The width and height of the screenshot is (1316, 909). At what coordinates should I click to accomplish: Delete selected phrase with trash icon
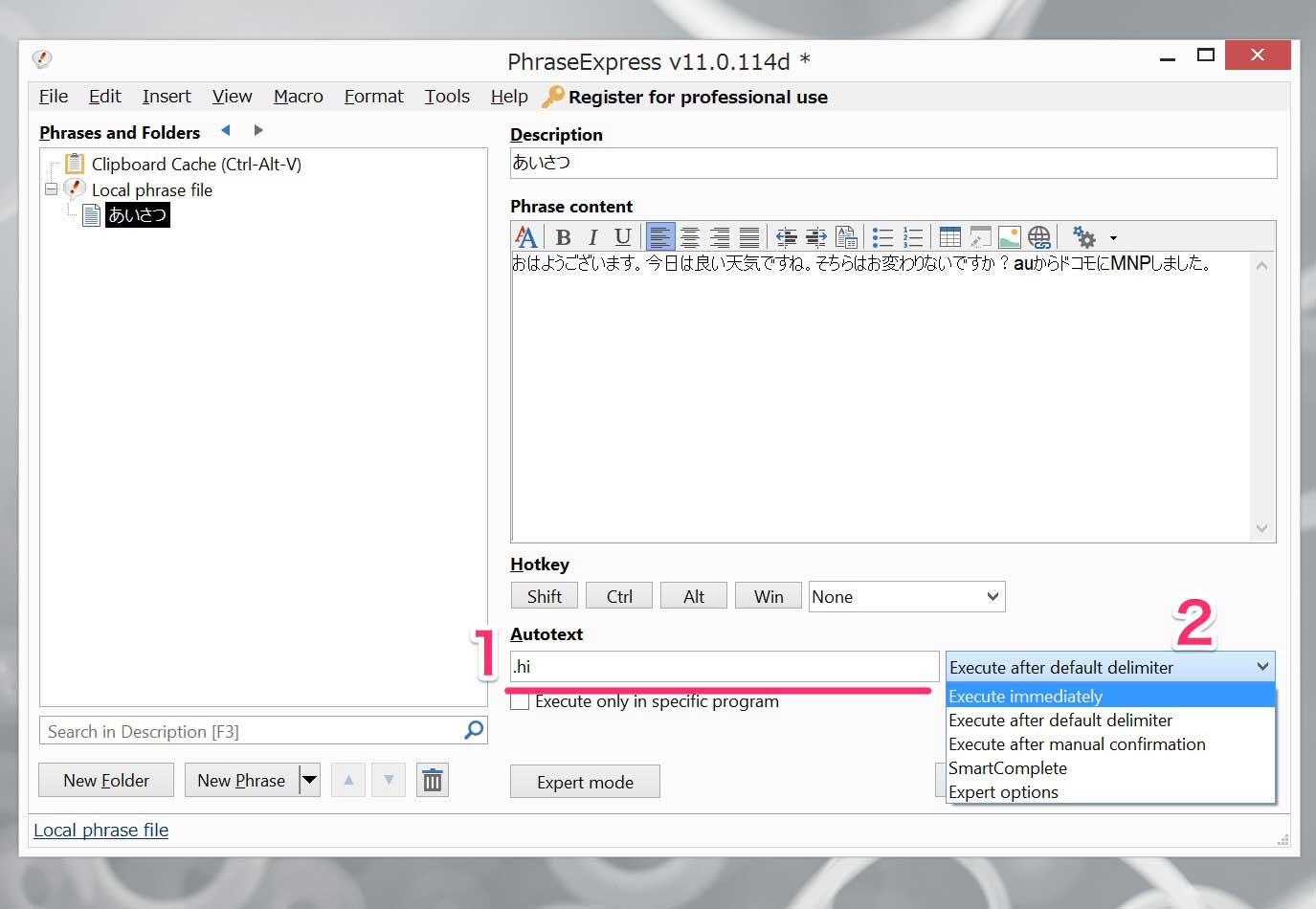(433, 781)
